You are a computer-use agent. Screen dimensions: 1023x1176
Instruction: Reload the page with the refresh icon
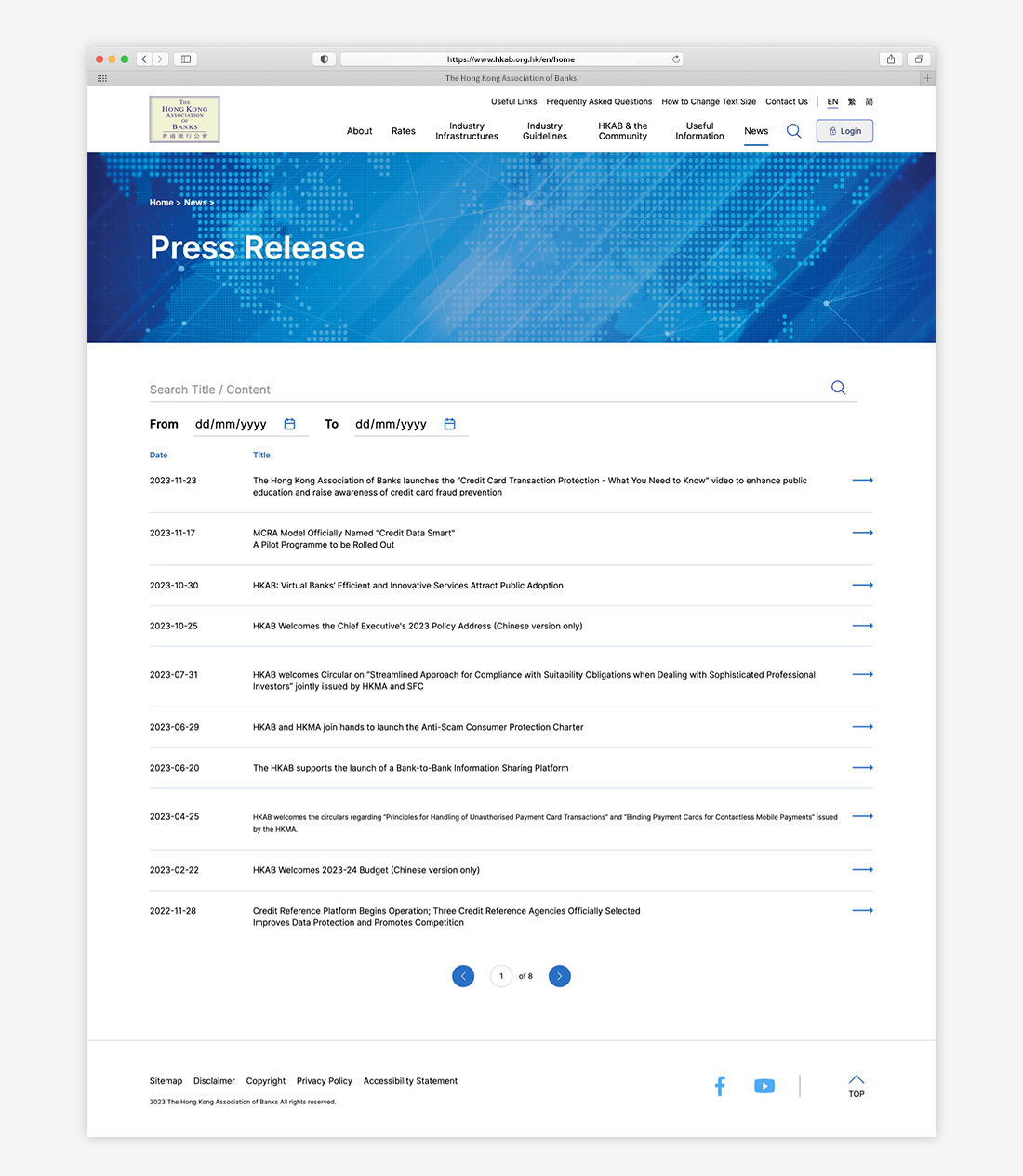point(676,59)
